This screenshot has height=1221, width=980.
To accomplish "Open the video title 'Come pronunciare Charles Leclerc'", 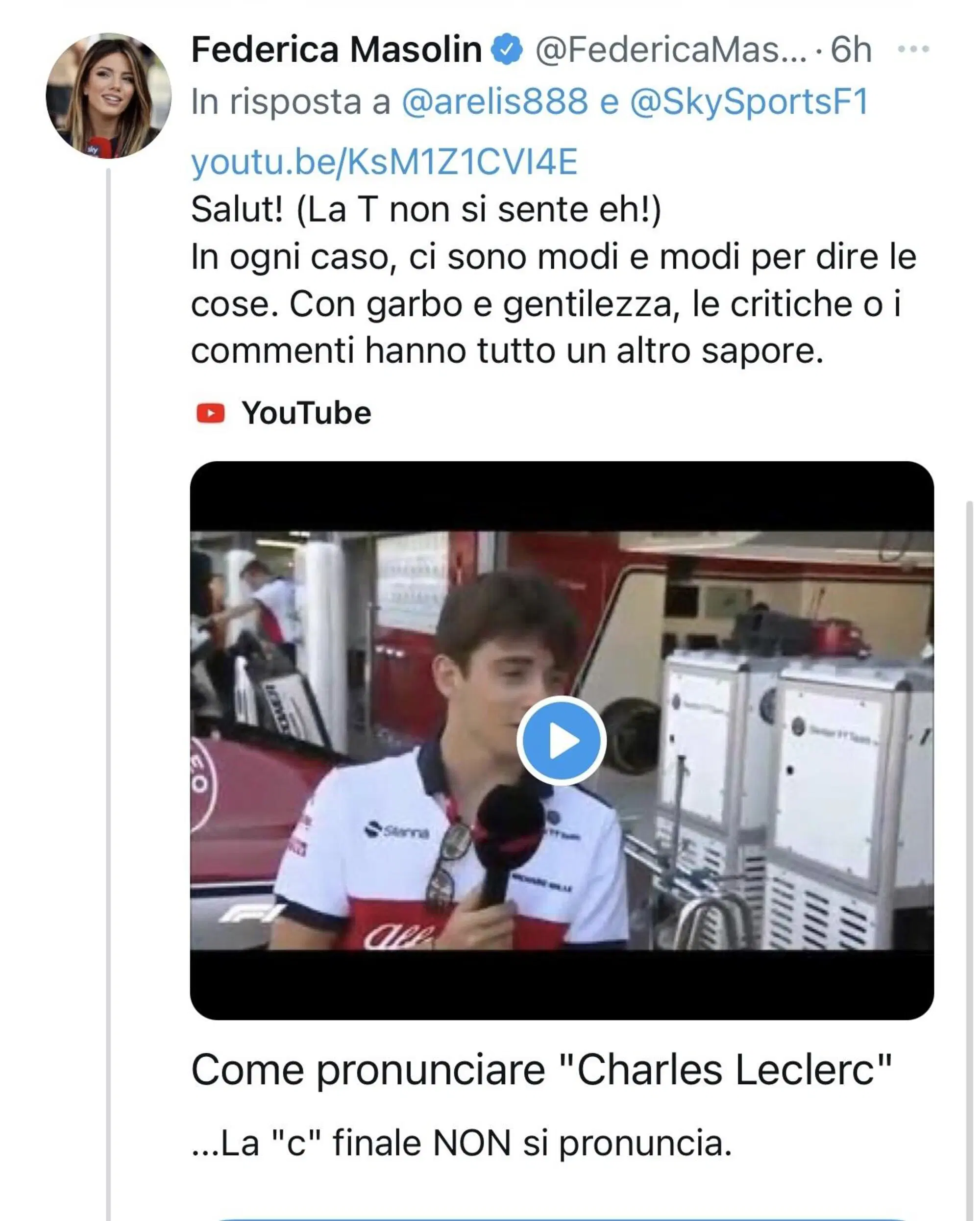I will (542, 1069).
